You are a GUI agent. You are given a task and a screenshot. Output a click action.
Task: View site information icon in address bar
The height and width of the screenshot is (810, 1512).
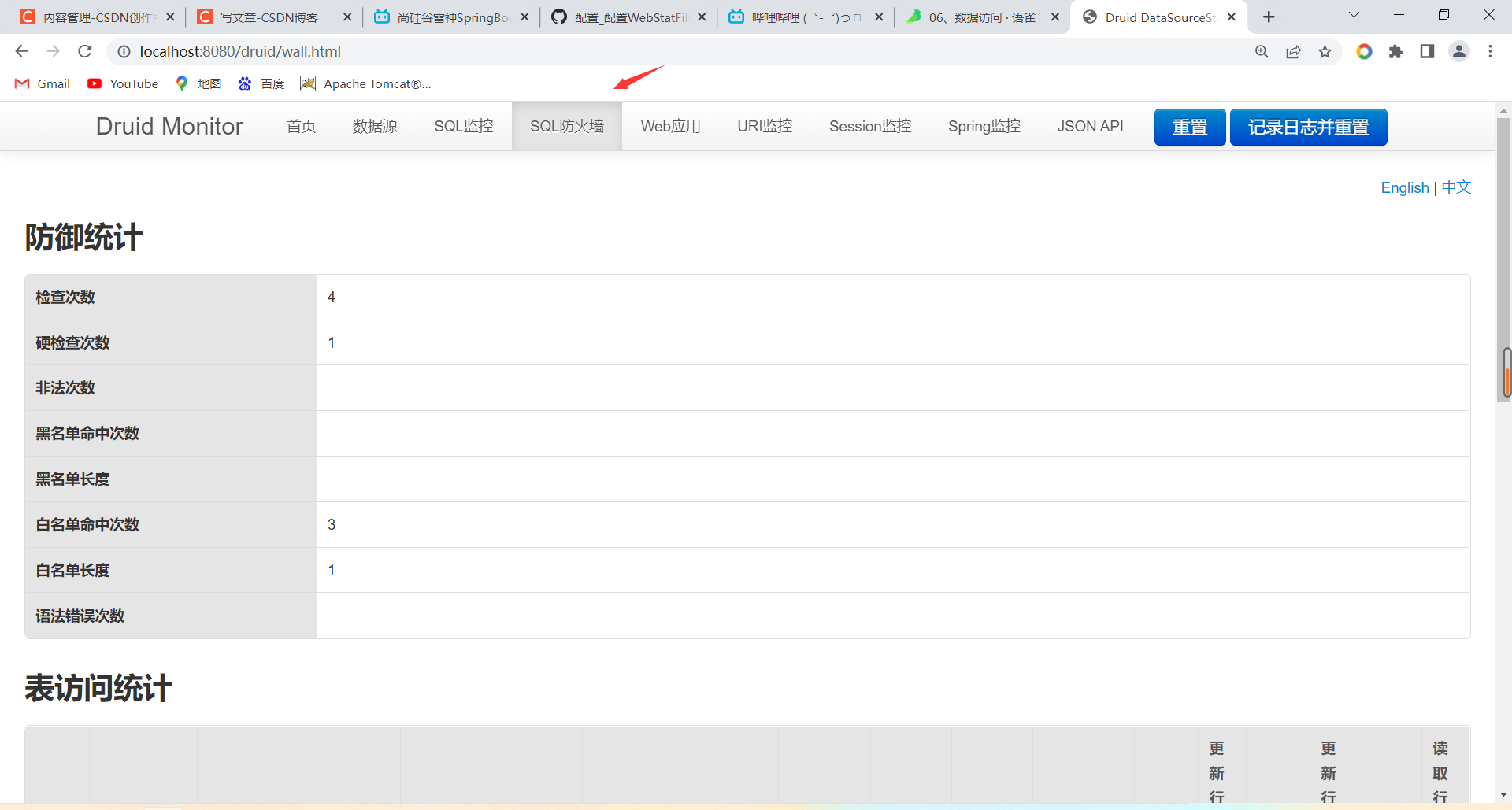pos(124,51)
